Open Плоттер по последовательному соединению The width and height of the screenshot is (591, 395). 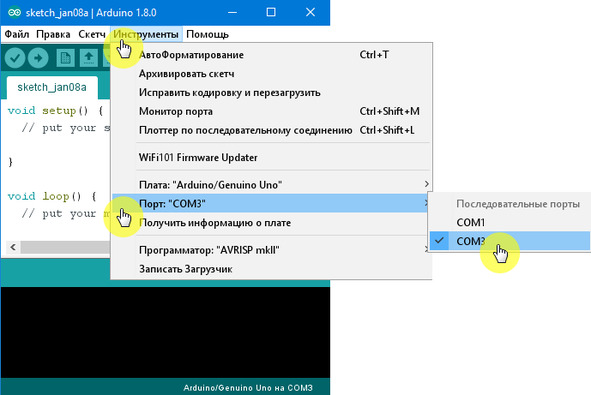271,130
